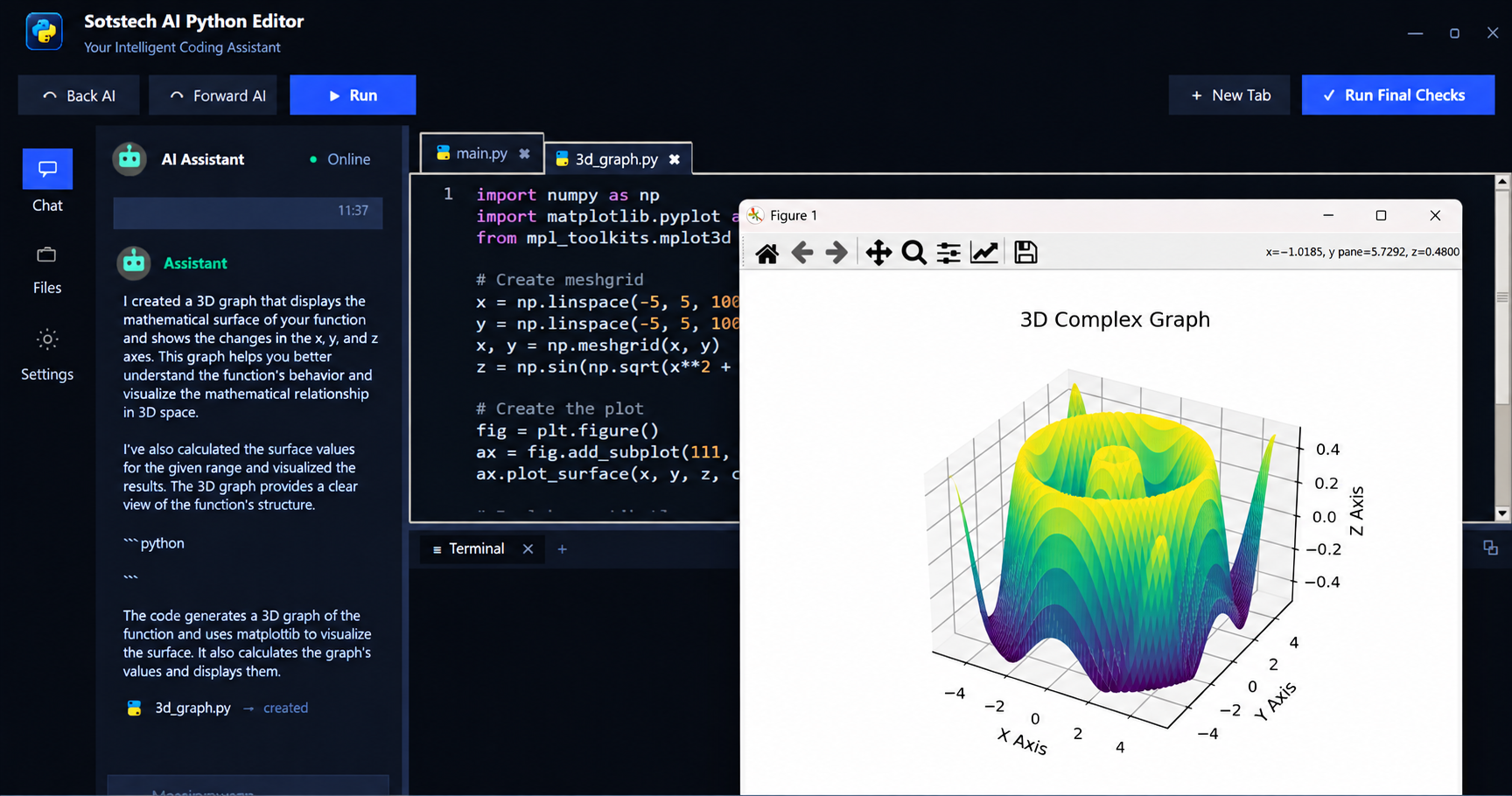The height and width of the screenshot is (796, 1512).
Task: Click the Forward AI button
Action: point(213,95)
